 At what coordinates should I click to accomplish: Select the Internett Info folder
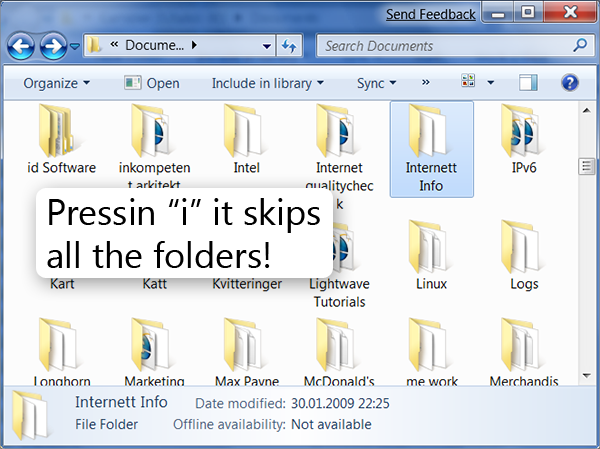click(432, 149)
